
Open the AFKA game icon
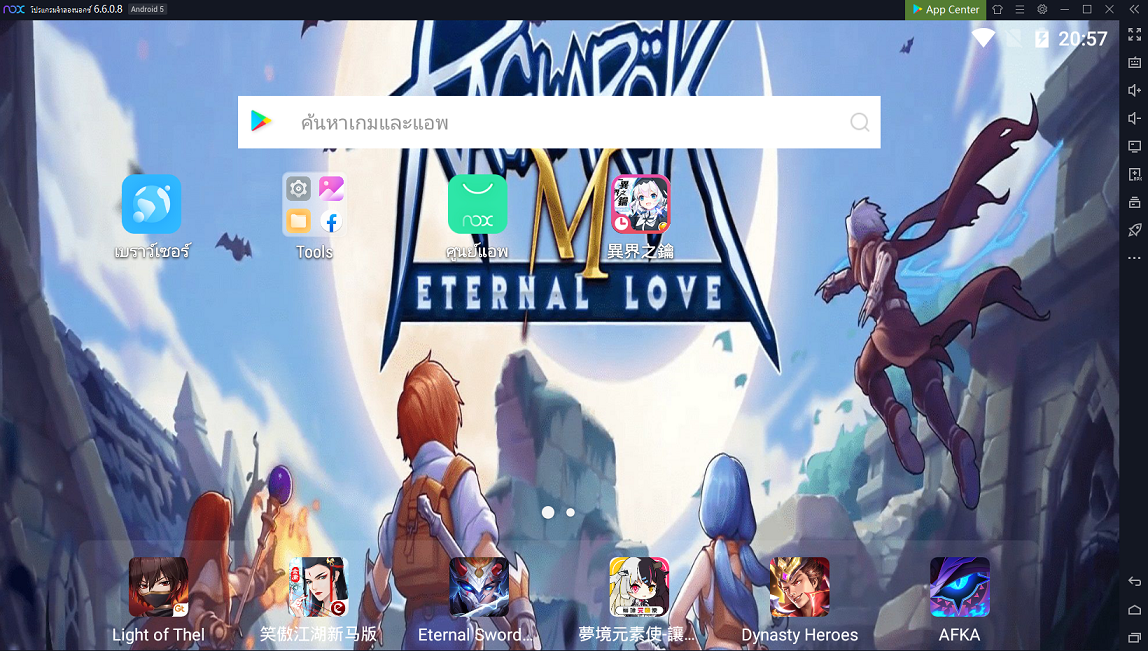point(959,587)
